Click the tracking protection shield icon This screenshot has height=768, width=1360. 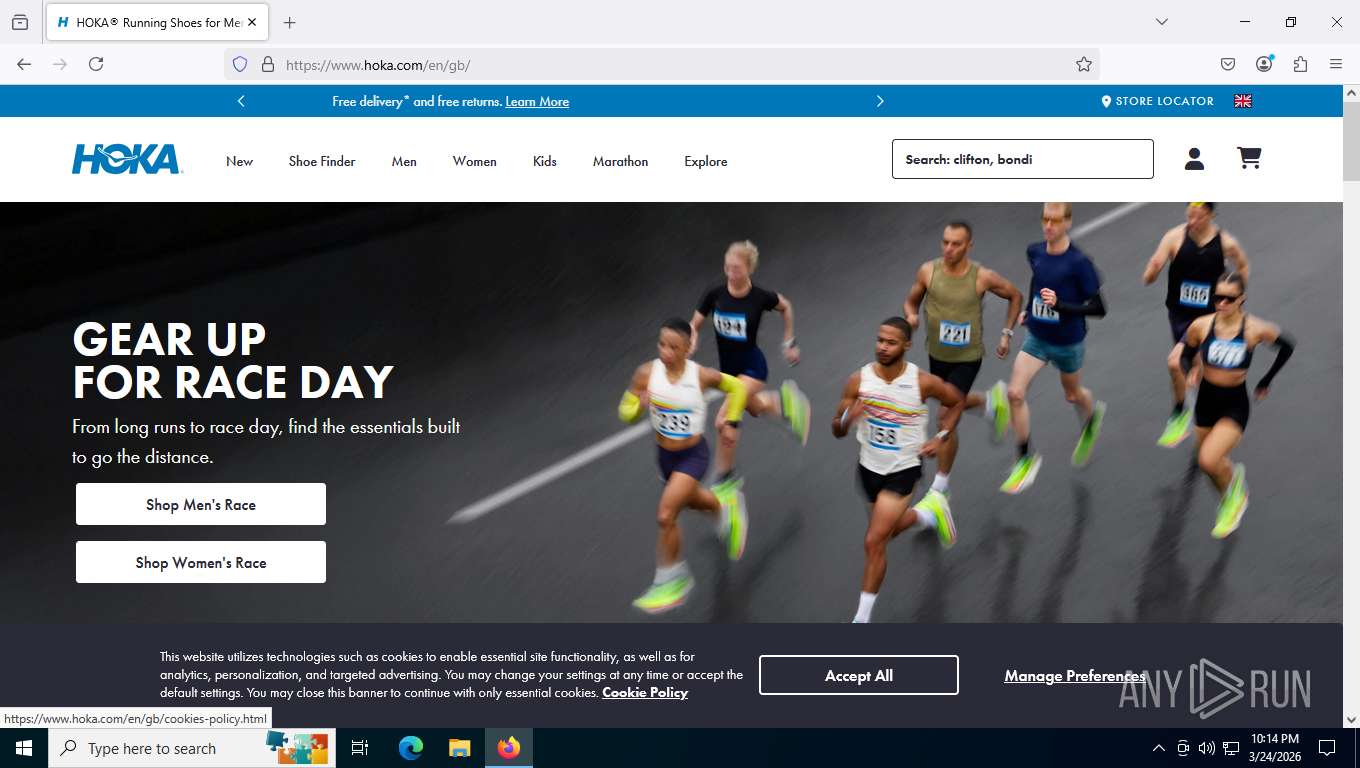pos(240,64)
